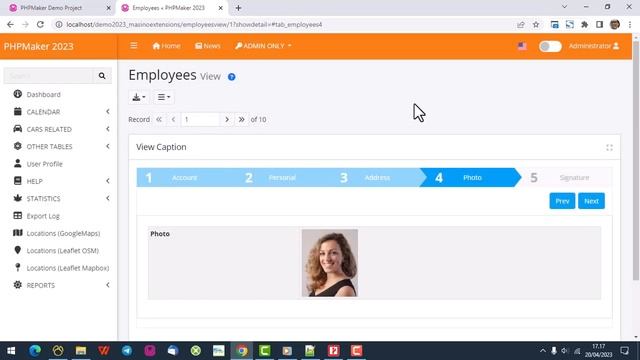Open Telegram from the taskbar

tap(127, 351)
